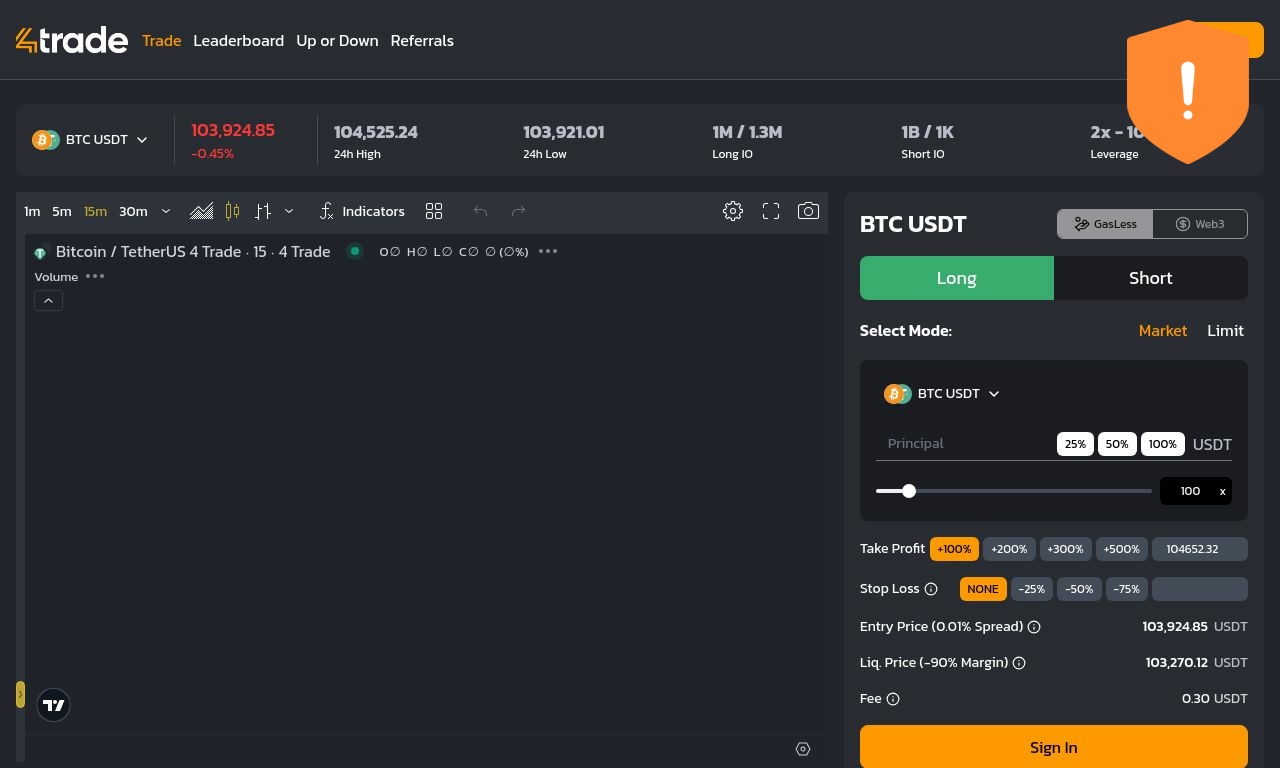Open more options next to the Volume label

pyautogui.click(x=95, y=276)
